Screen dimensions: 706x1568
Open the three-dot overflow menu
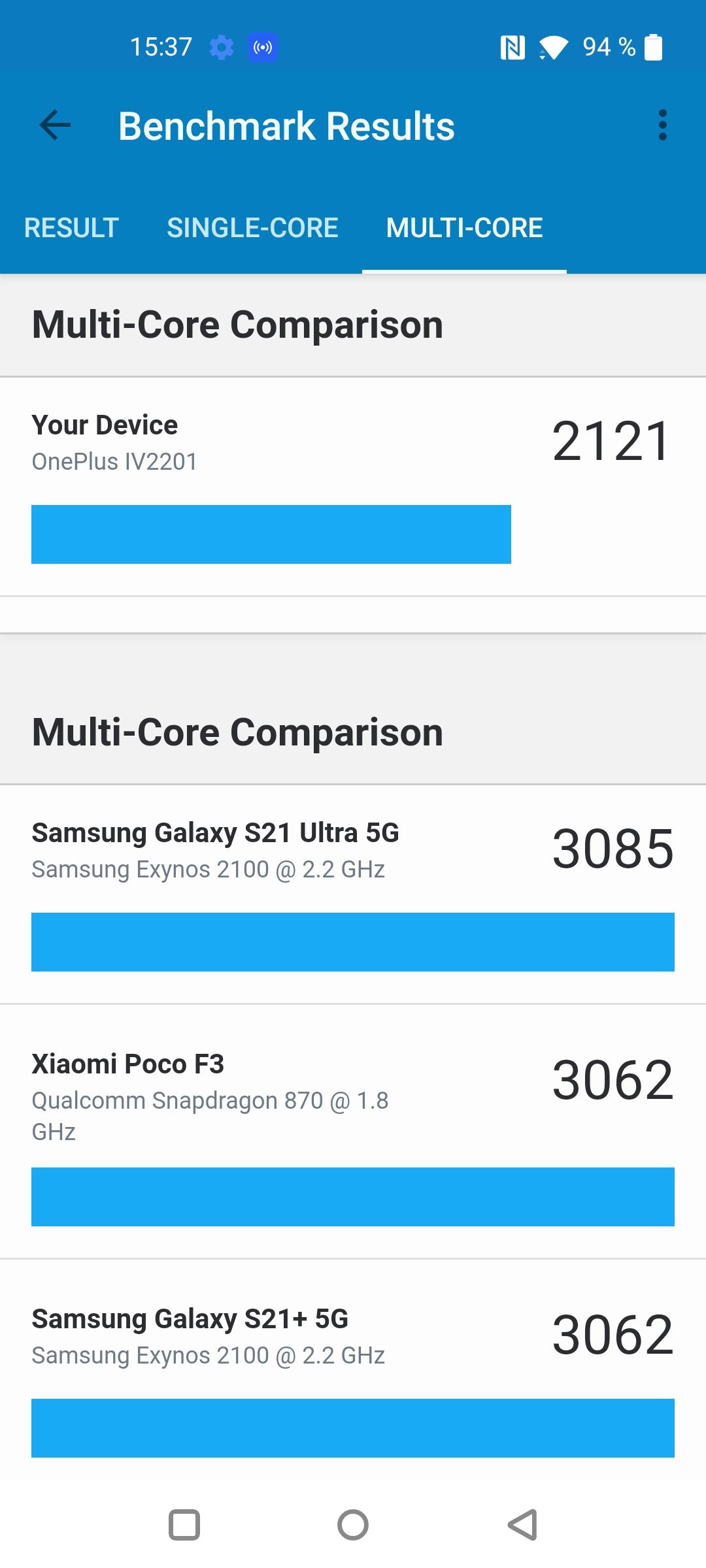[663, 125]
